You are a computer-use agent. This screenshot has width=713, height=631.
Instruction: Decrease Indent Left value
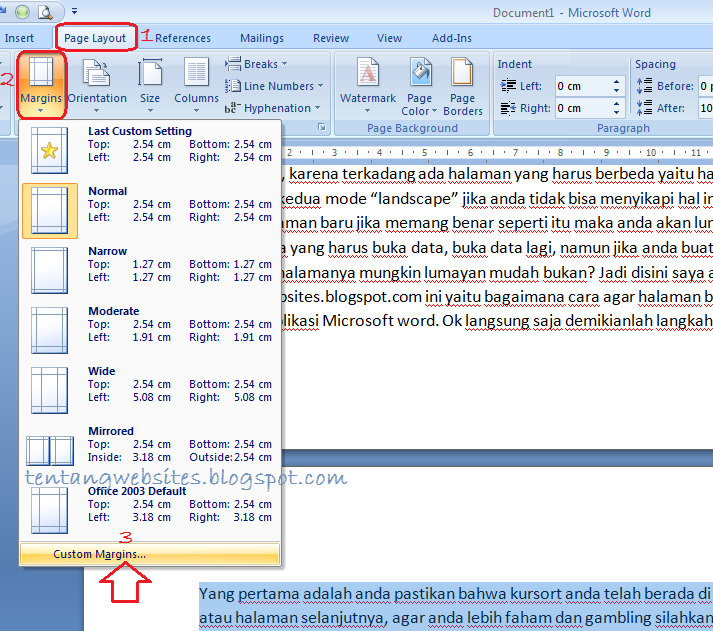[617, 90]
